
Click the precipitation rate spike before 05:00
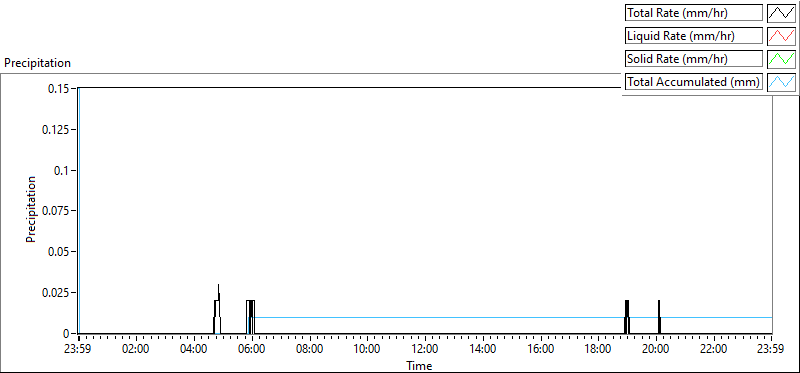tap(217, 309)
